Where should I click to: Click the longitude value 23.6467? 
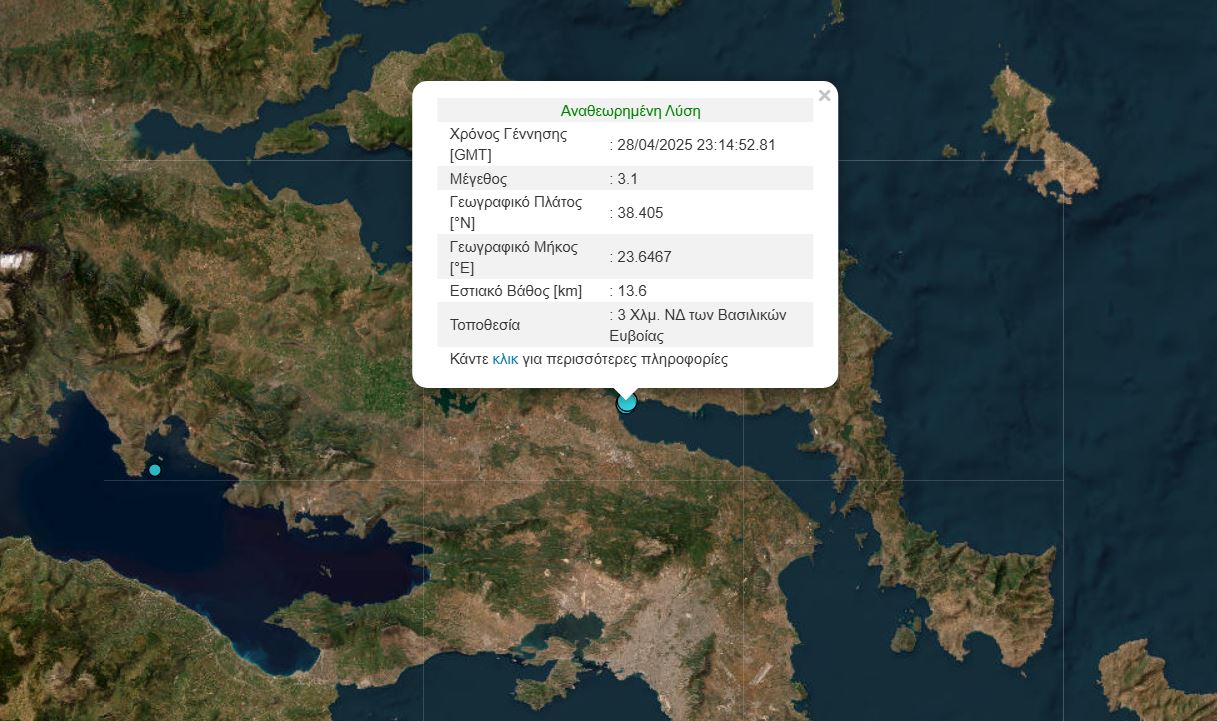(x=644, y=257)
